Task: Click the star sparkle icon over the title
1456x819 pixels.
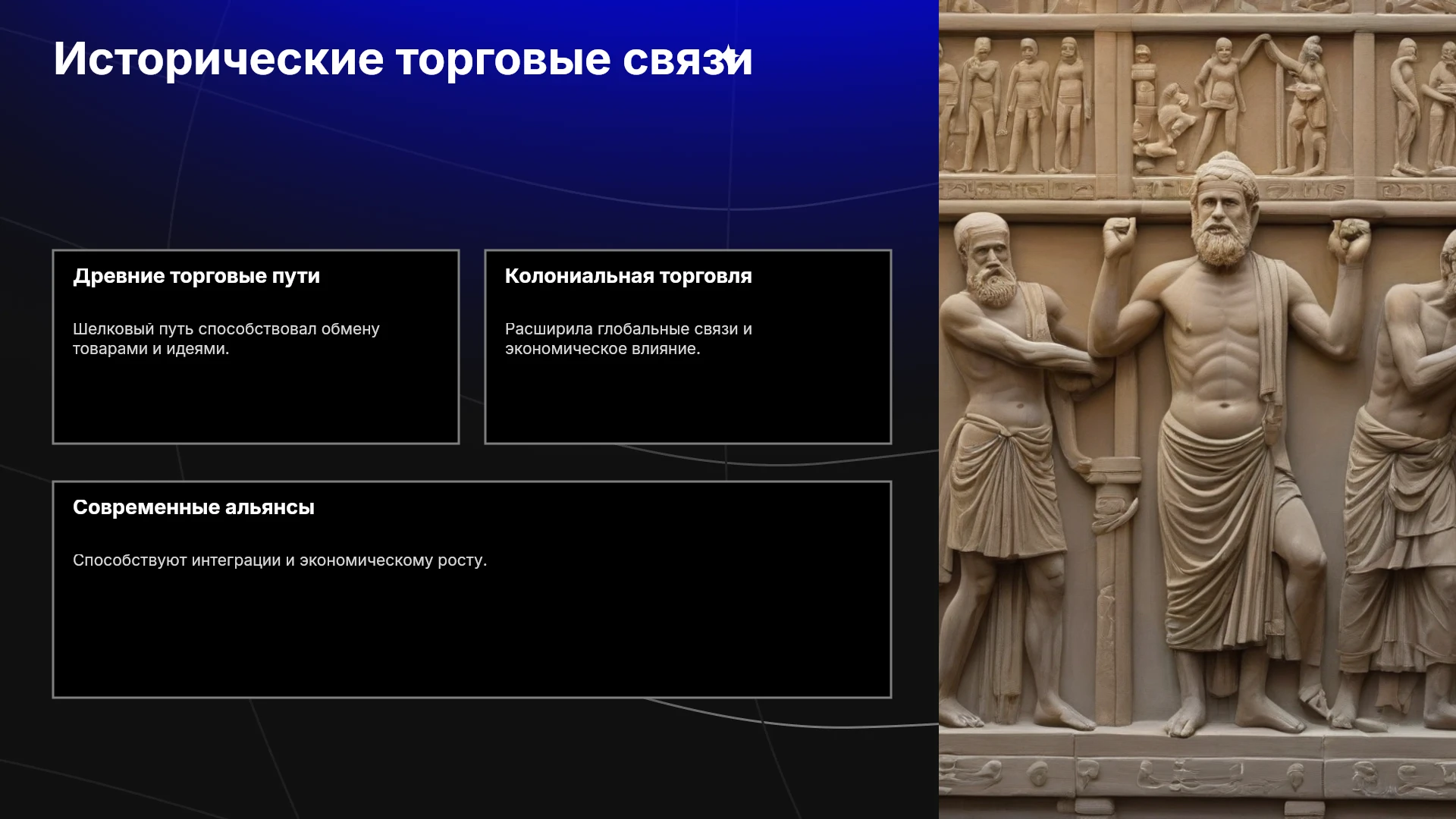Action: (729, 57)
